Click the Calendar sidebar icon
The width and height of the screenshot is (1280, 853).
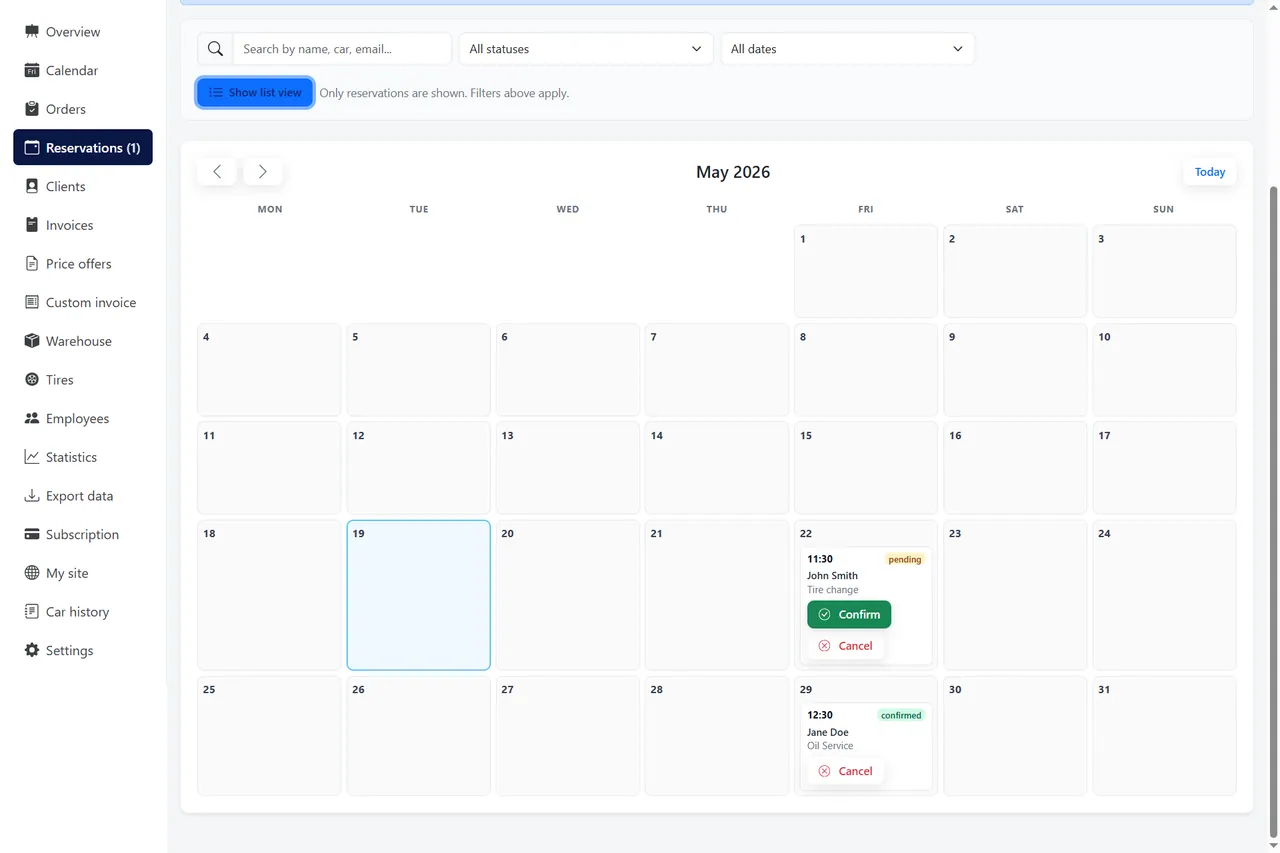pyautogui.click(x=32, y=70)
